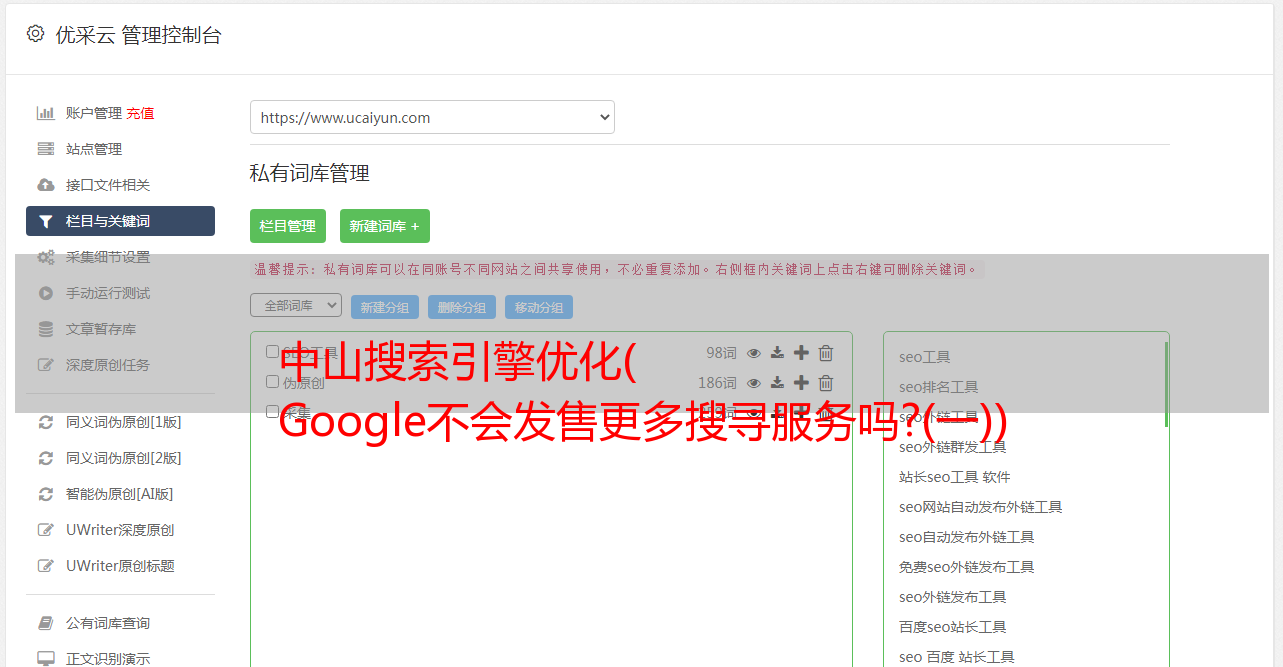Download the 98词 word library
Screen dimensions: 1283x667
click(x=777, y=353)
